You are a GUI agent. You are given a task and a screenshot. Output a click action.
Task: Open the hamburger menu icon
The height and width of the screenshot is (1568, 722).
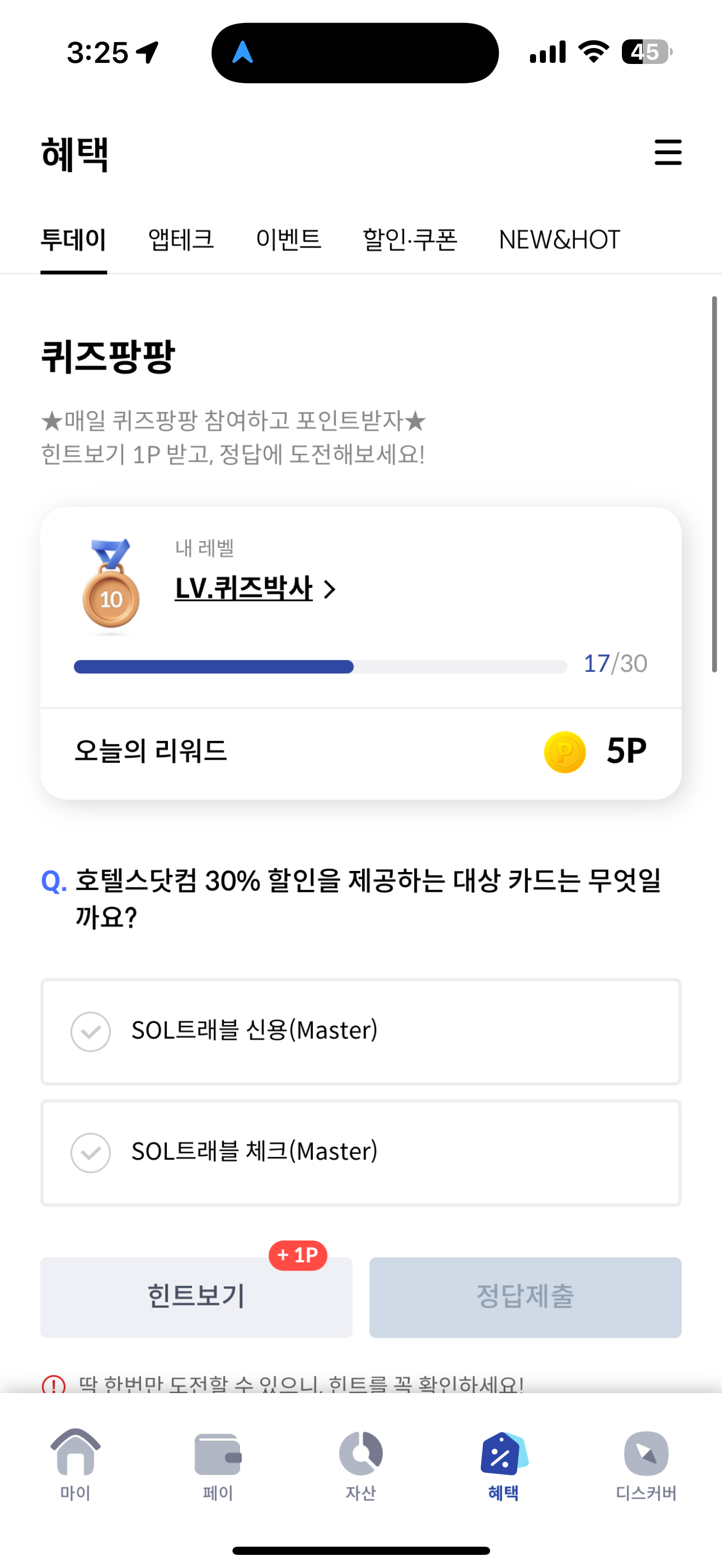tap(668, 152)
